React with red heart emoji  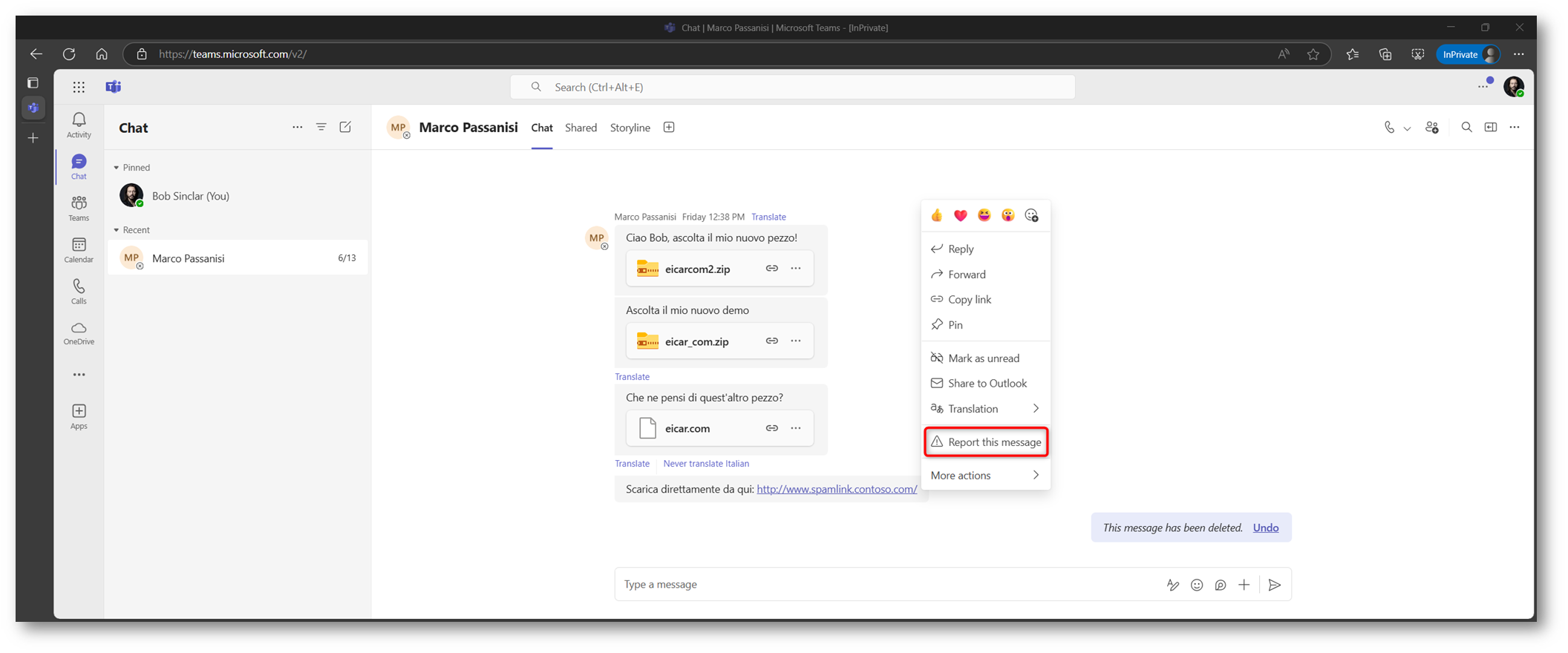(960, 215)
